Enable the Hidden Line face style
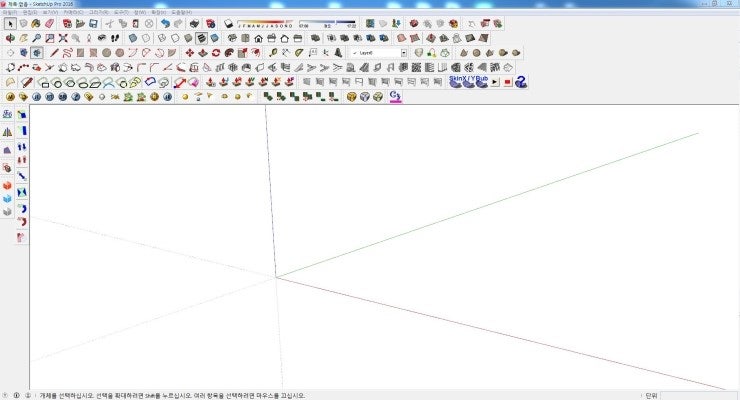The height and width of the screenshot is (400, 740). [175, 38]
